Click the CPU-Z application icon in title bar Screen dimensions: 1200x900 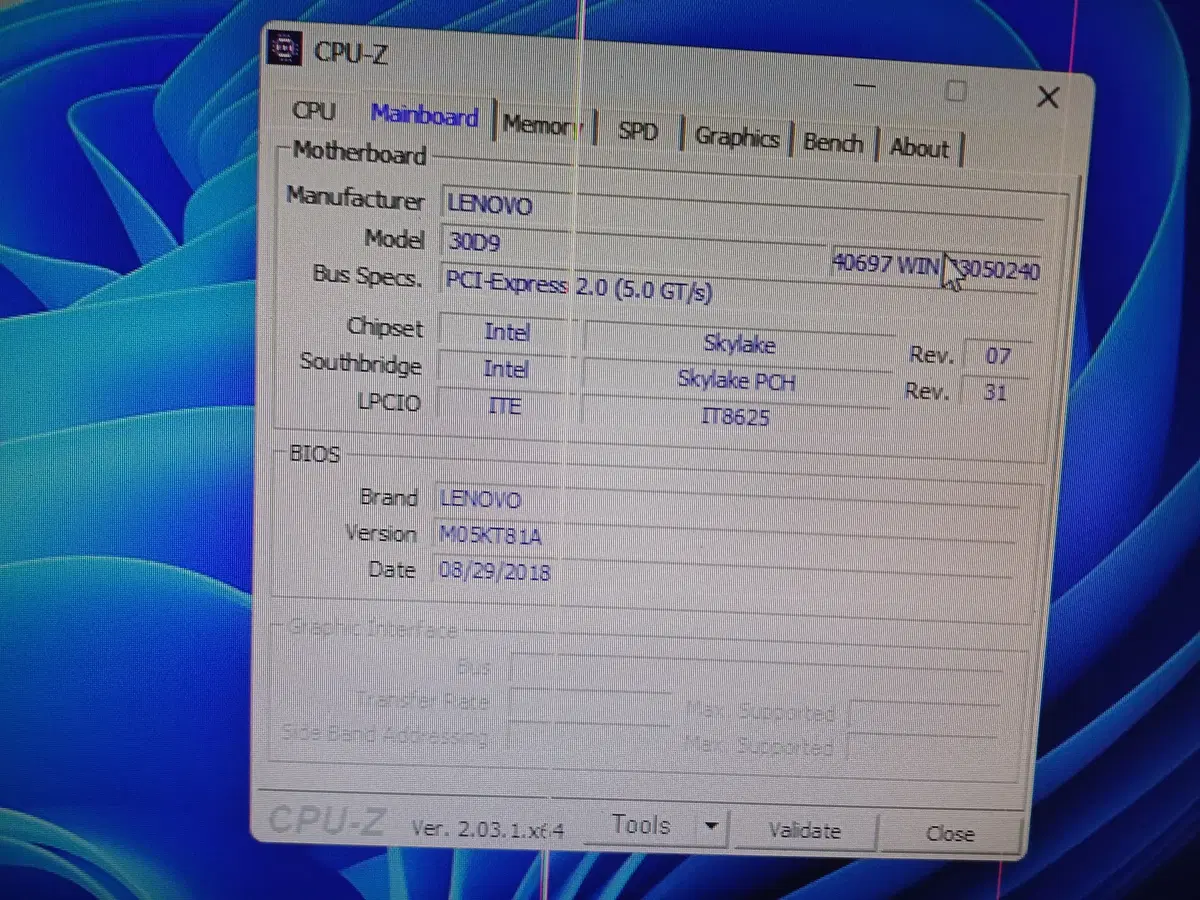(x=284, y=50)
